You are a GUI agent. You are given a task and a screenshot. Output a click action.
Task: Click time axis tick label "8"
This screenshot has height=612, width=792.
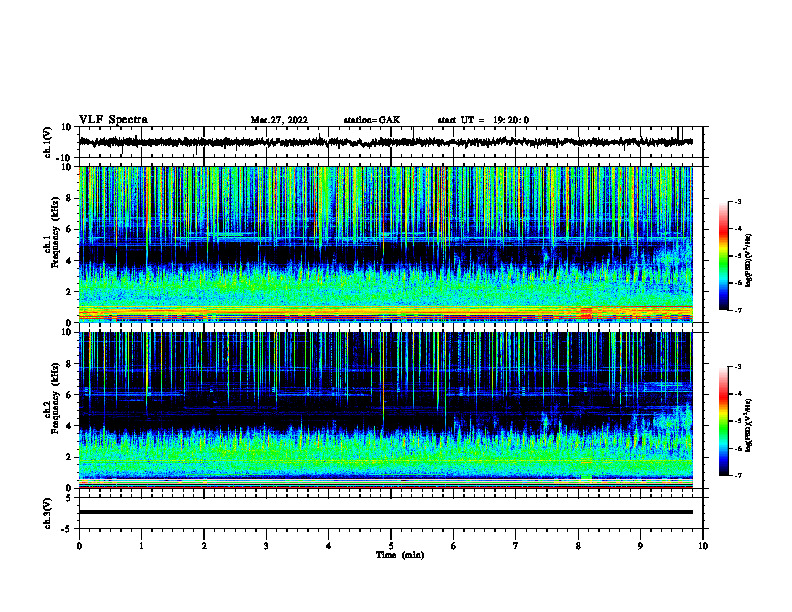click(578, 546)
